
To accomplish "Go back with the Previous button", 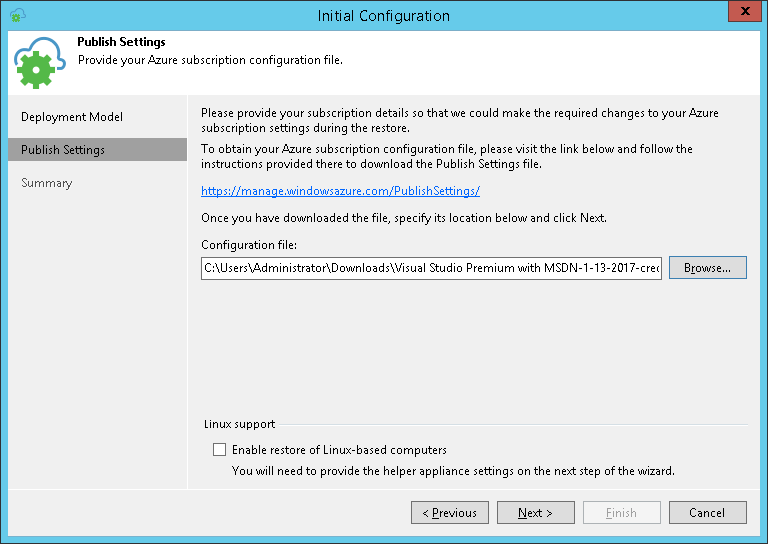I will tap(449, 513).
